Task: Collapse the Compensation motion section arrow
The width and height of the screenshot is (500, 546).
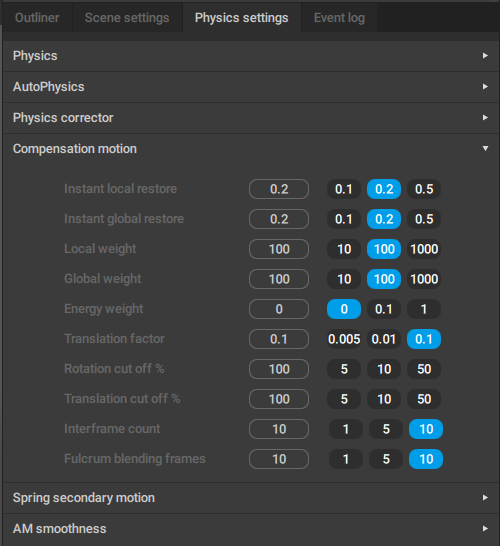Action: click(485, 149)
